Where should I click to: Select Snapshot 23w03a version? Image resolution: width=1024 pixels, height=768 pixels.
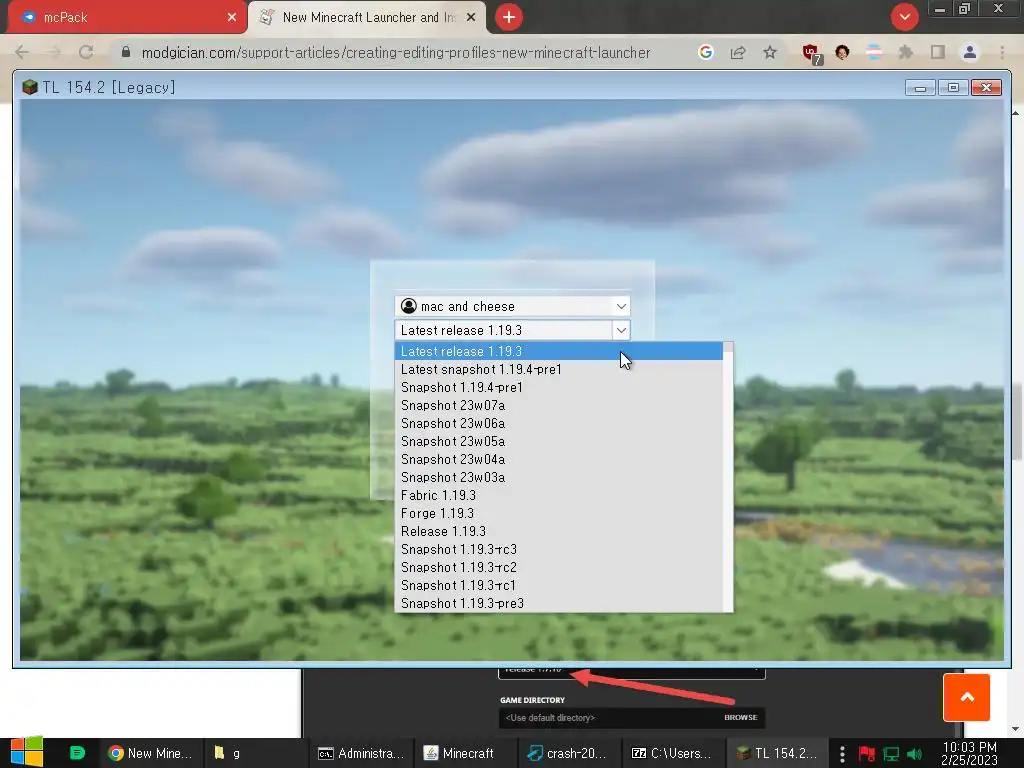tap(558, 477)
